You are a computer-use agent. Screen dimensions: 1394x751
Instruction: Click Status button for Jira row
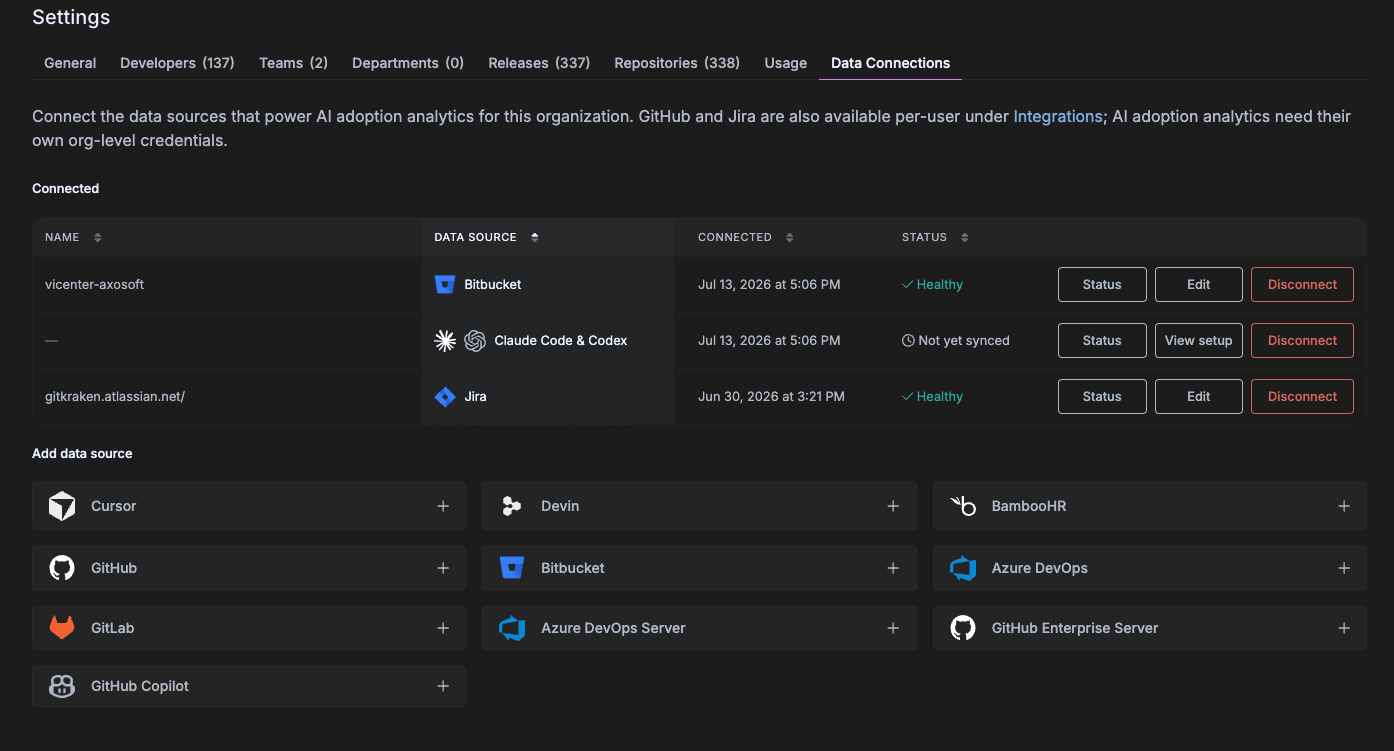(x=1102, y=396)
